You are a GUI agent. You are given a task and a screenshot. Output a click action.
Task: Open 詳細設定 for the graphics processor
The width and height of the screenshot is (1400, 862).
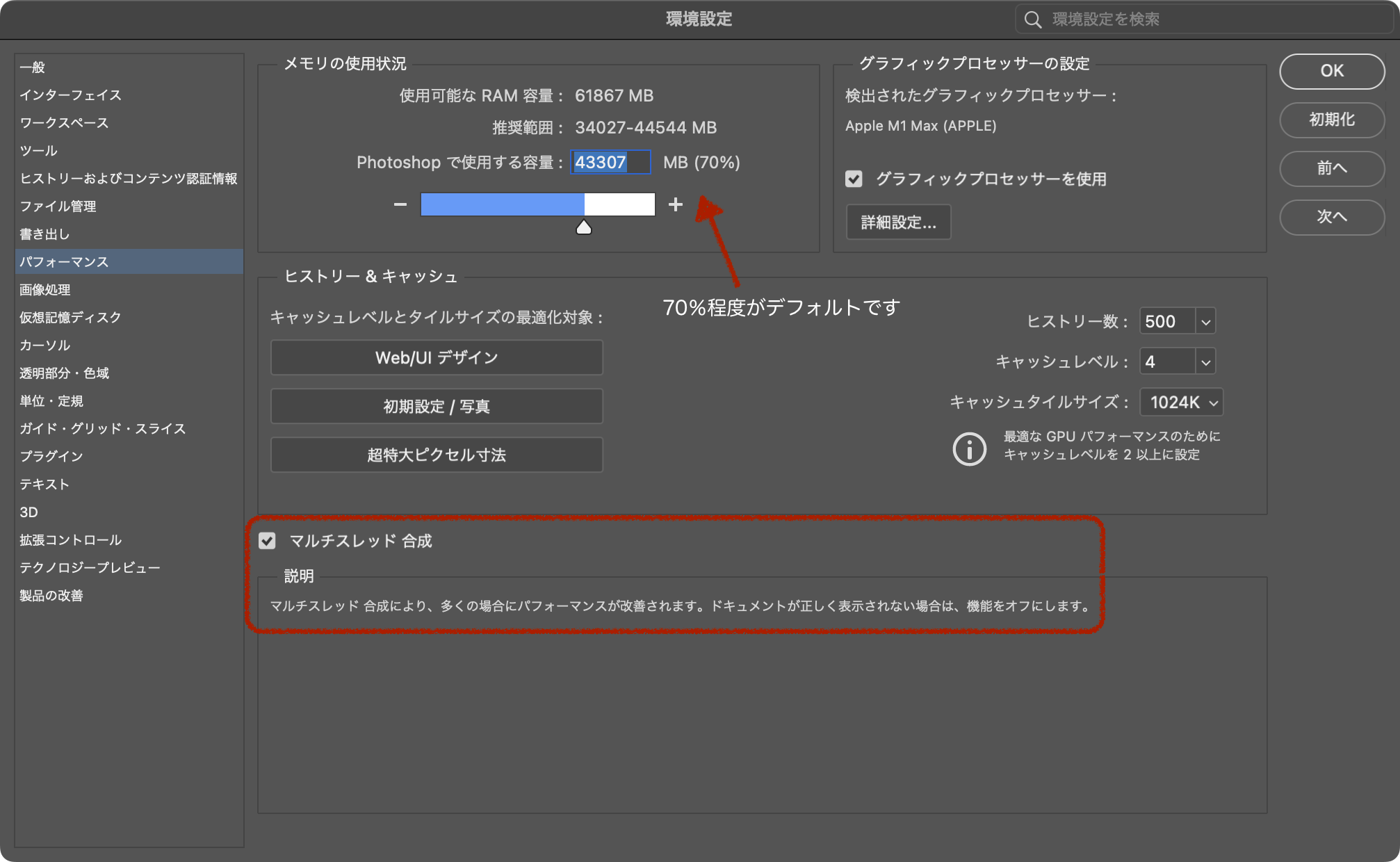pyautogui.click(x=898, y=222)
